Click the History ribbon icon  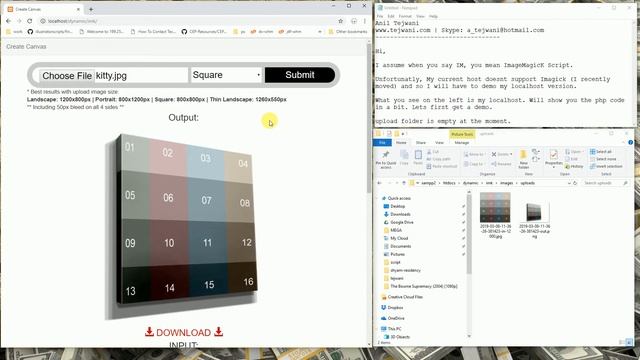point(574,167)
